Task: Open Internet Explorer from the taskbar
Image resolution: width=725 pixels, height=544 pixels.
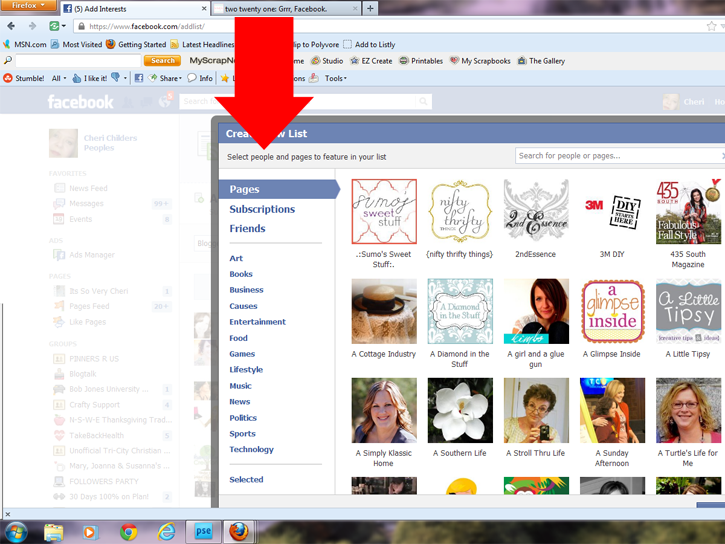Action: click(166, 531)
